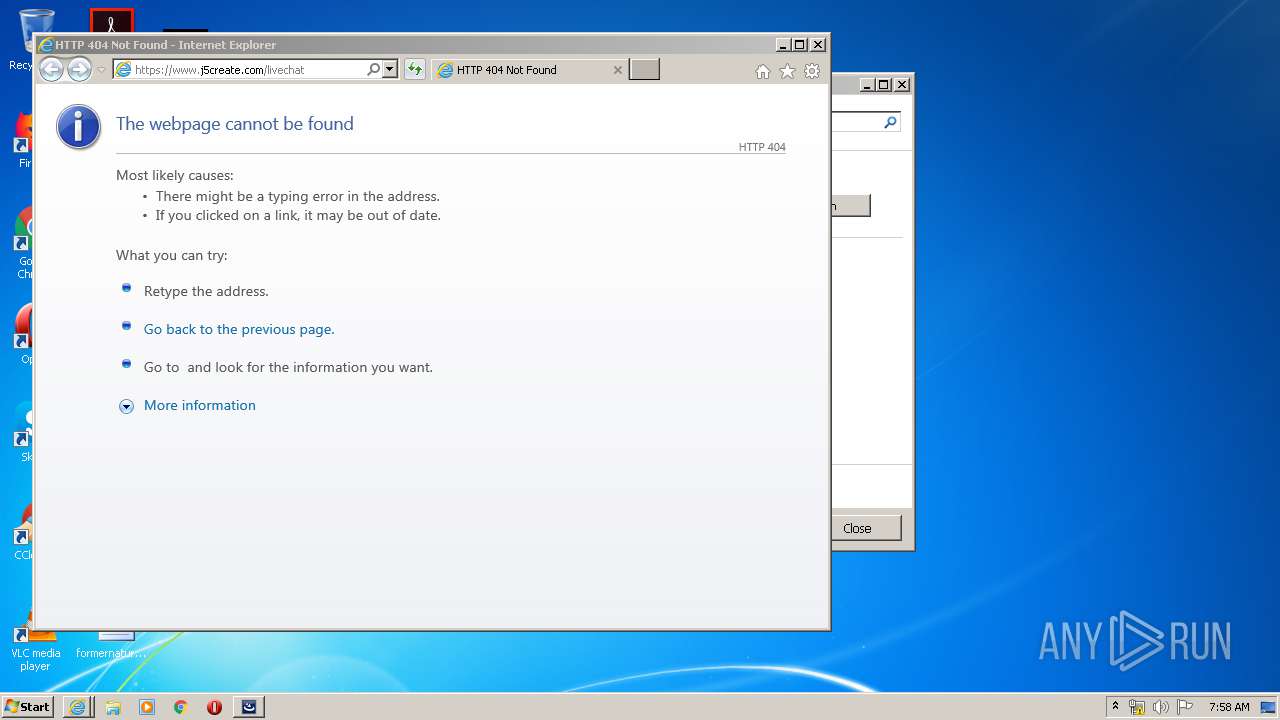Click the blue information icon

click(78, 127)
